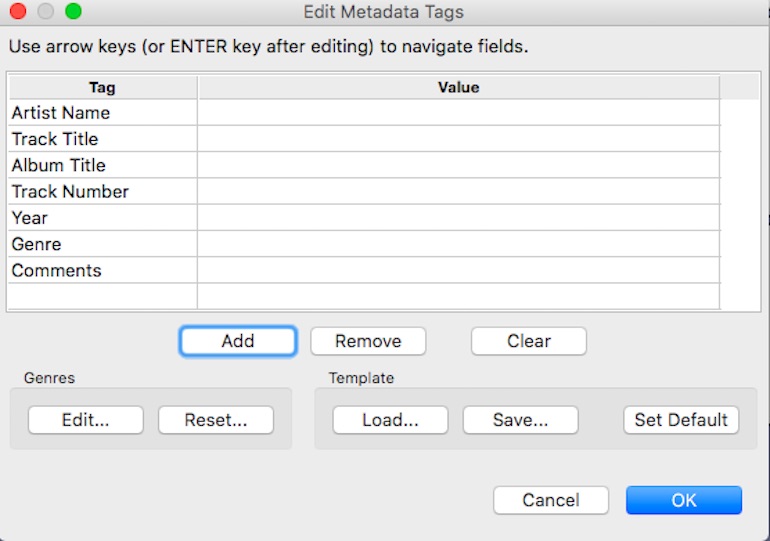Select the Track Number value cell
Viewport: 770px width, 541px height.
pos(459,191)
